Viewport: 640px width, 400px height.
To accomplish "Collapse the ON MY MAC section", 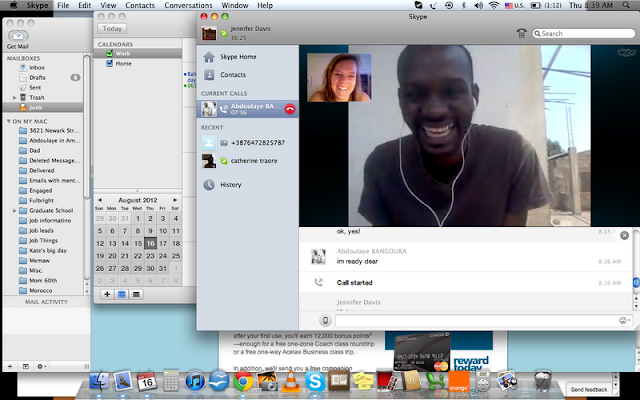I will click(x=9, y=121).
